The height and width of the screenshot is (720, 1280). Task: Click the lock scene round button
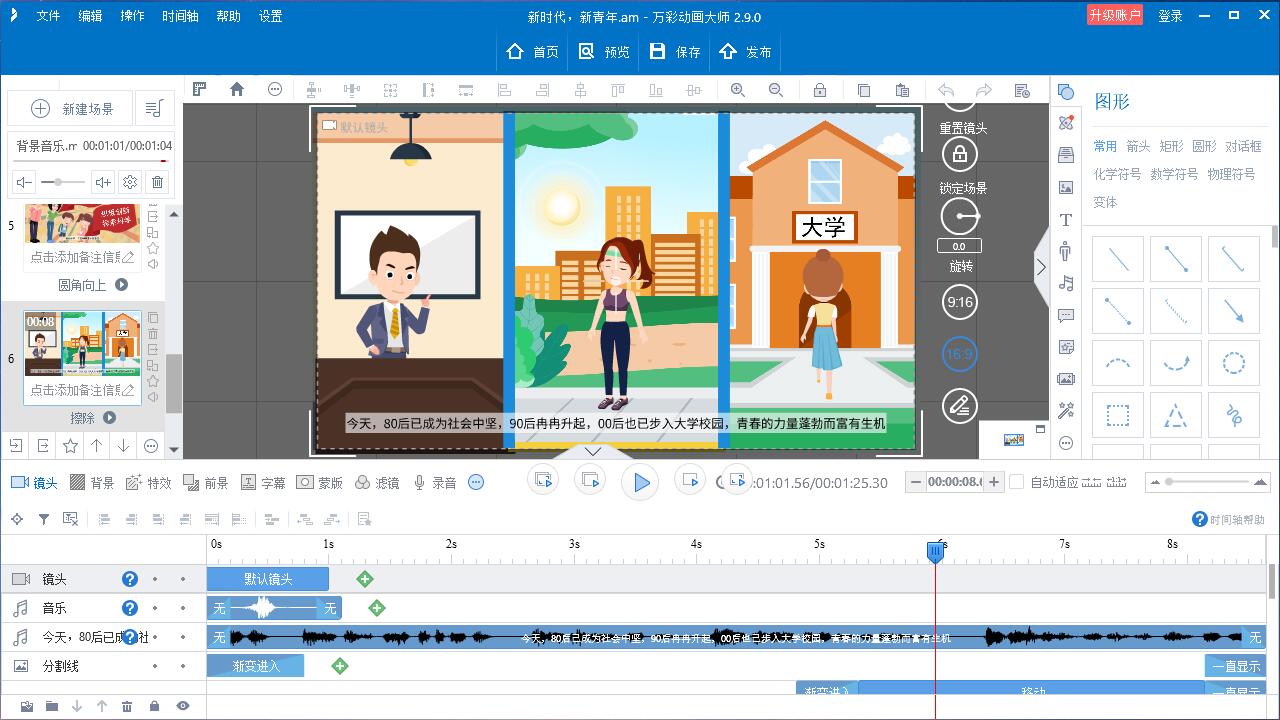click(960, 154)
